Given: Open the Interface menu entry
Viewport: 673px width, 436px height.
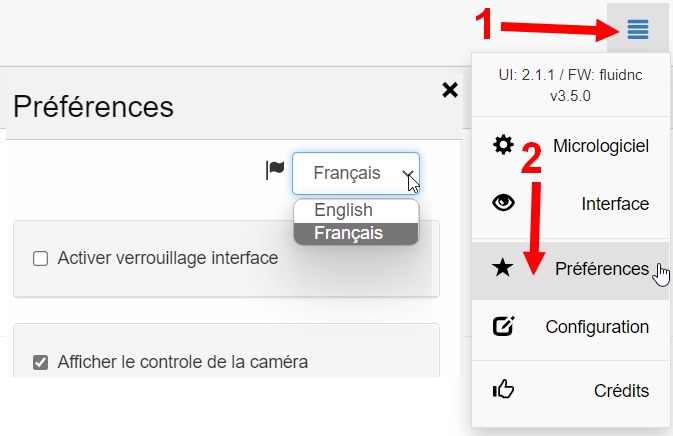Looking at the screenshot, I should click(x=570, y=204).
